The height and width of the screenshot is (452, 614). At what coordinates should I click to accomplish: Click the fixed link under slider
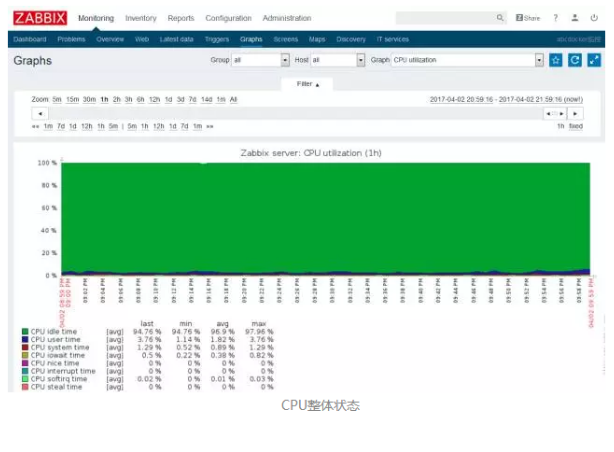[x=576, y=126]
